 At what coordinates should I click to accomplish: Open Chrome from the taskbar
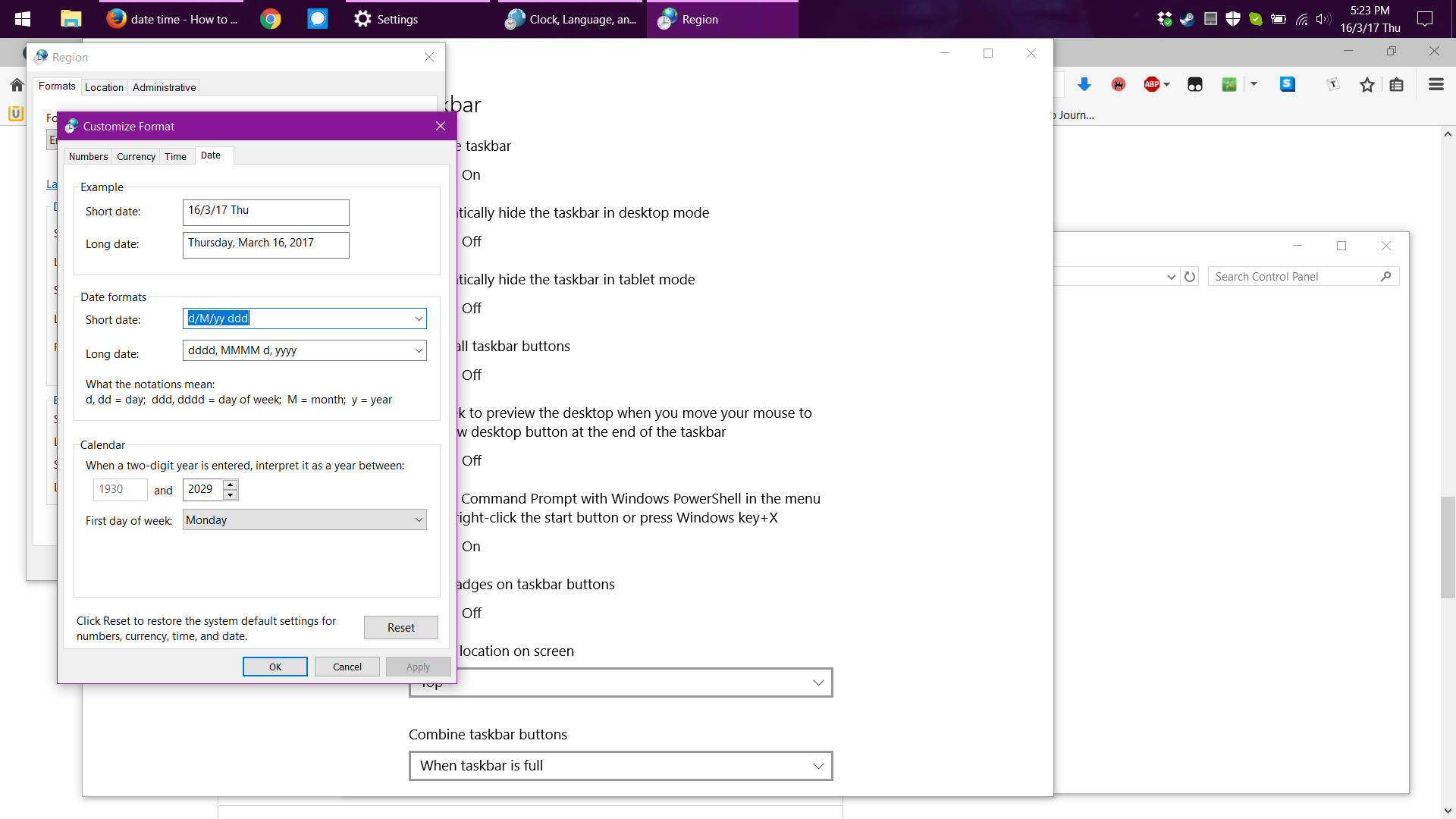coord(271,19)
